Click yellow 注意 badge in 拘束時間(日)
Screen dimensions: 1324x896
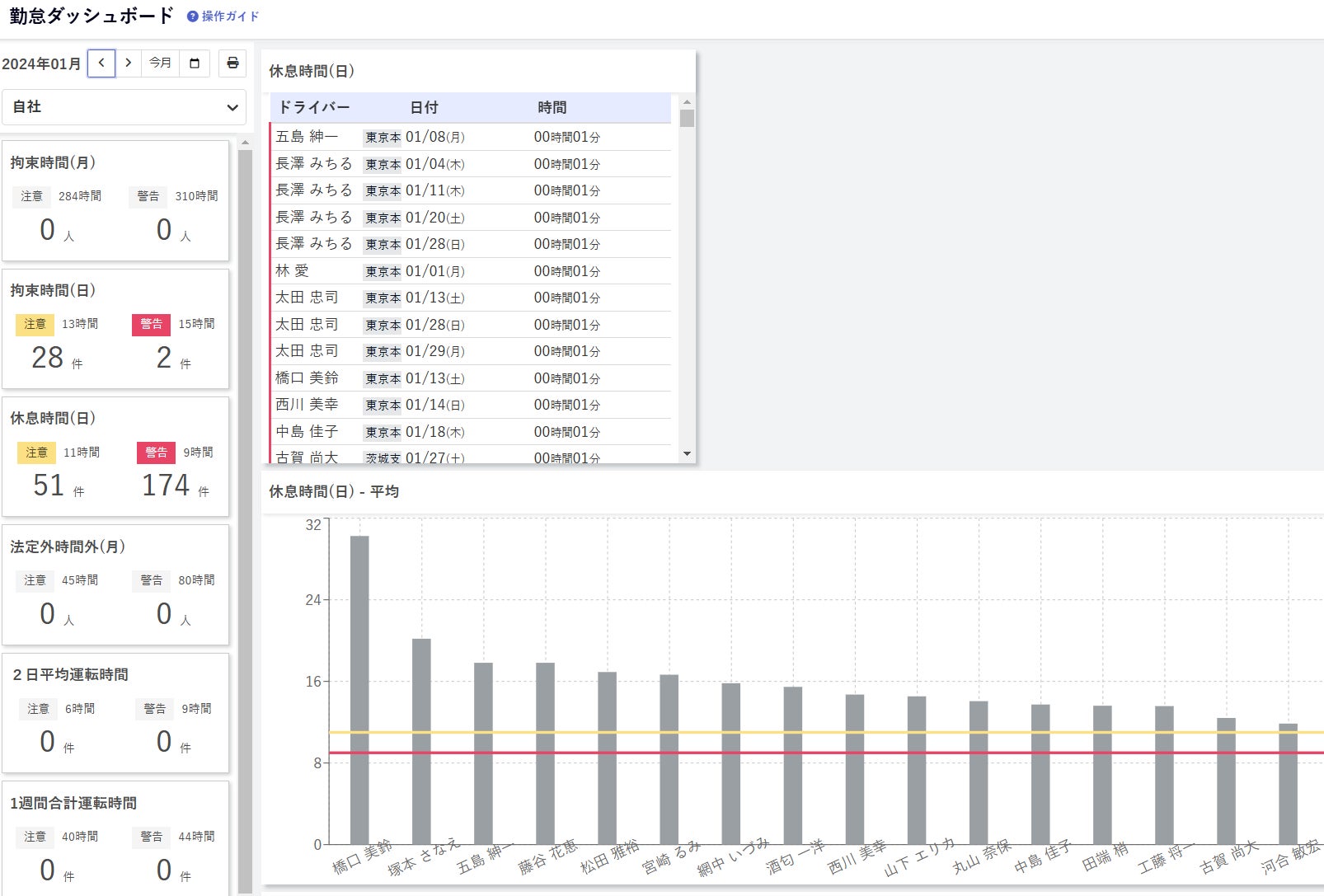tap(35, 324)
